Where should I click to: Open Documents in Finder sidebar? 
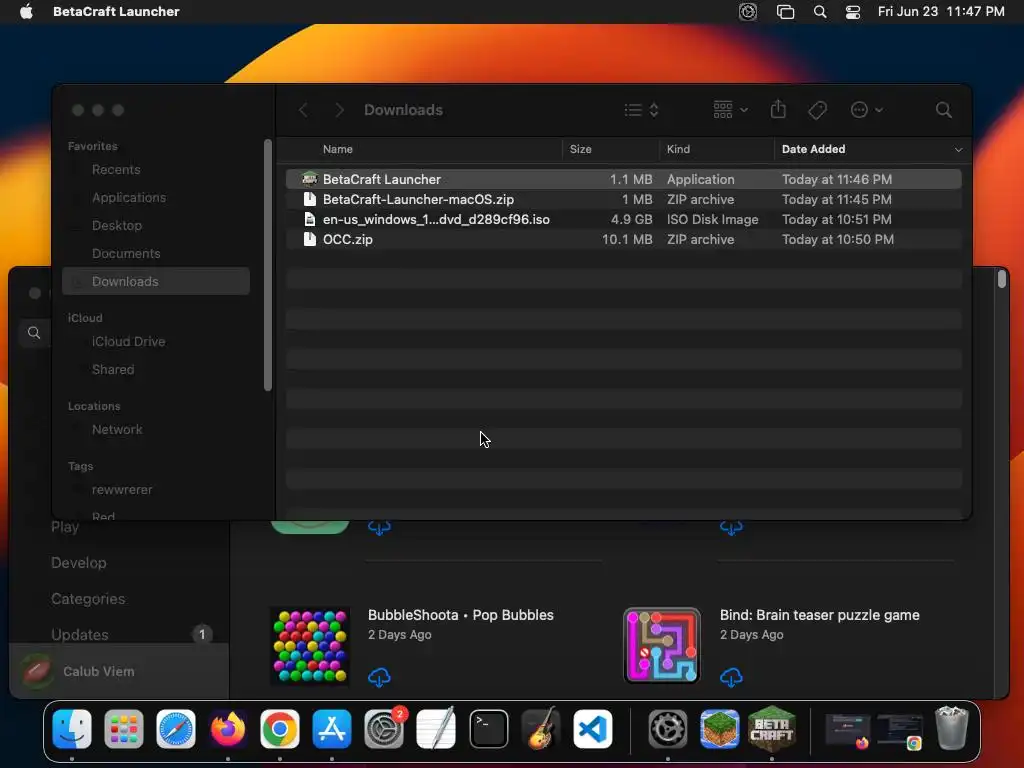tap(126, 253)
